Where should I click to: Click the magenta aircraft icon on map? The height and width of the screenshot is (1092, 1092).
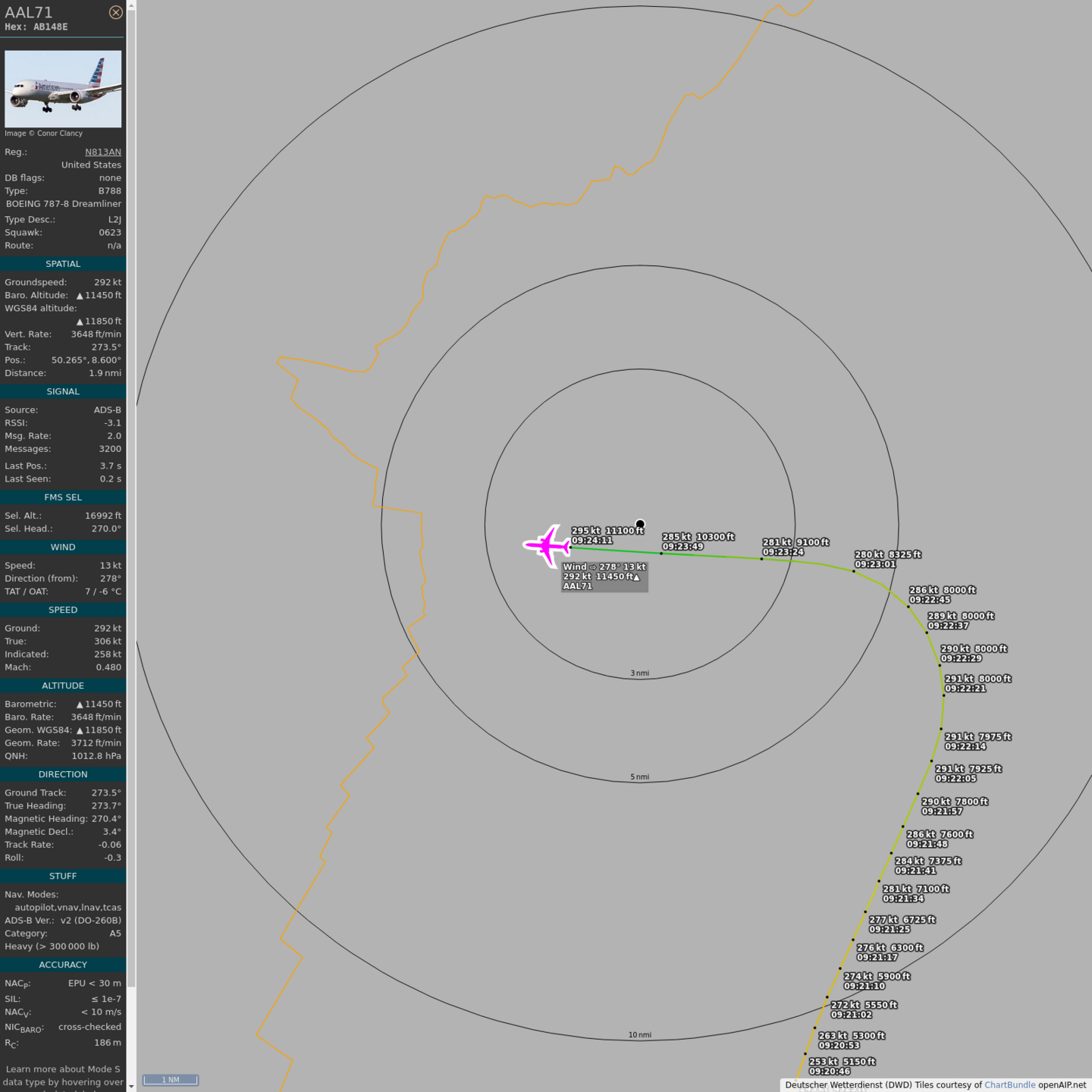[x=547, y=545]
